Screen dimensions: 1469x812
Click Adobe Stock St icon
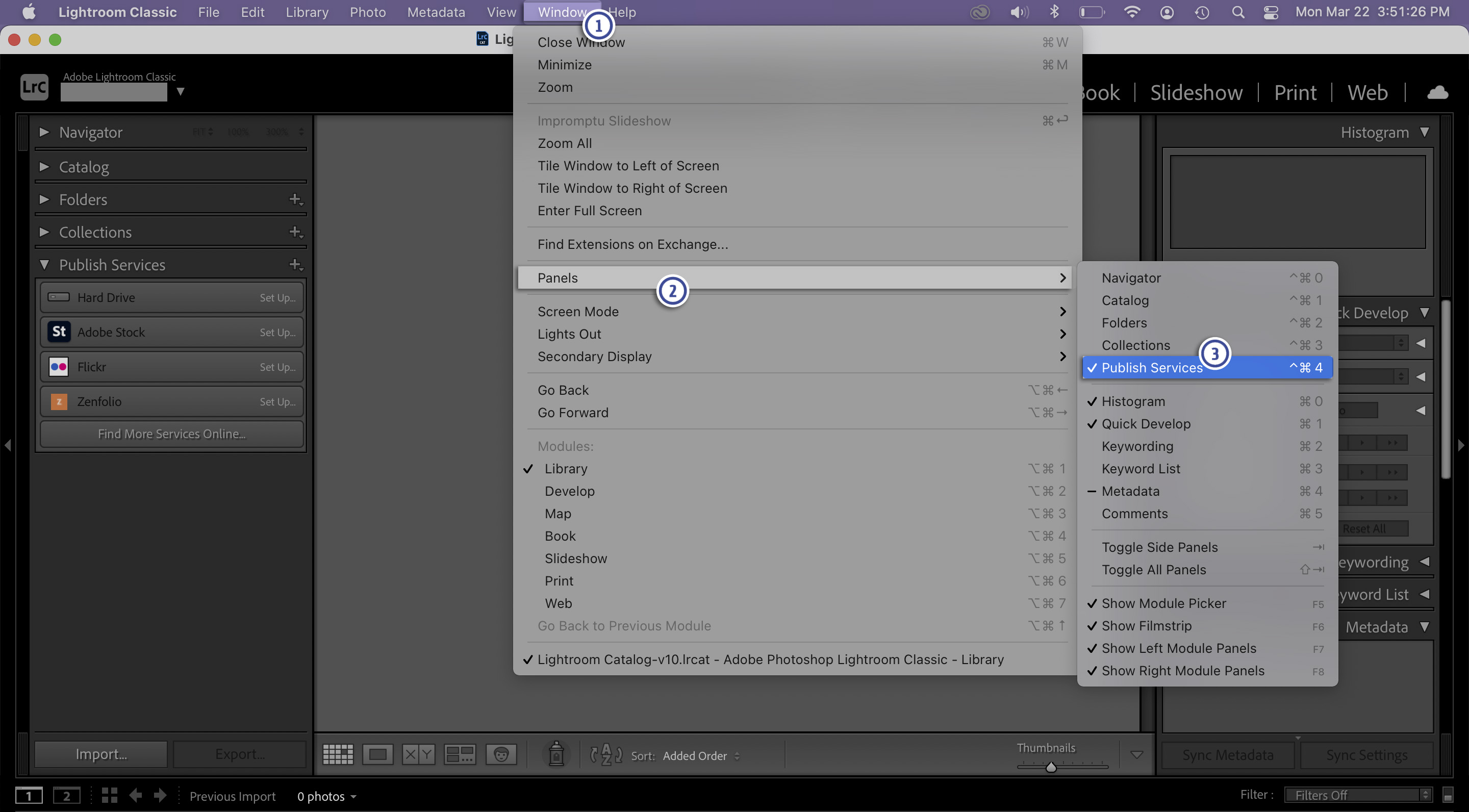(x=59, y=332)
